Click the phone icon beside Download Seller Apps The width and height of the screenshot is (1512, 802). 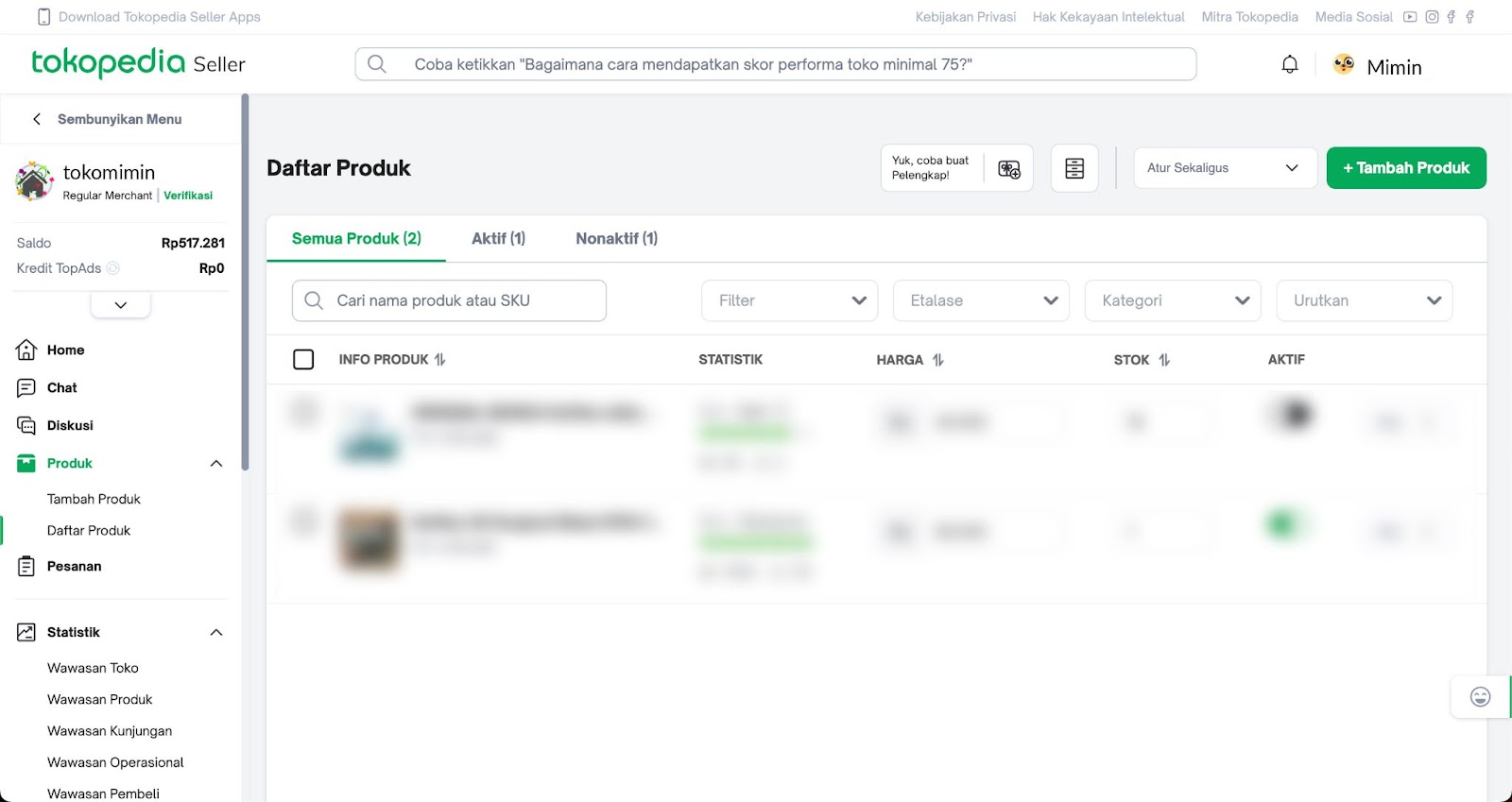[x=43, y=17]
